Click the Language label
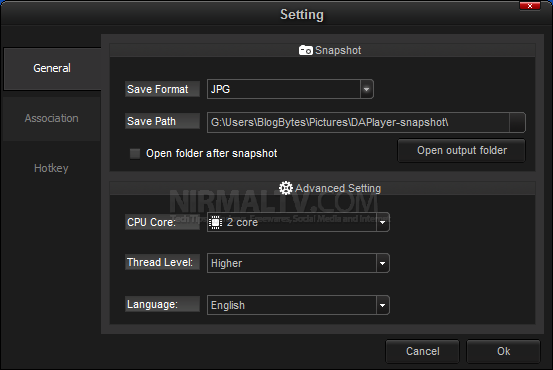 [x=162, y=304]
